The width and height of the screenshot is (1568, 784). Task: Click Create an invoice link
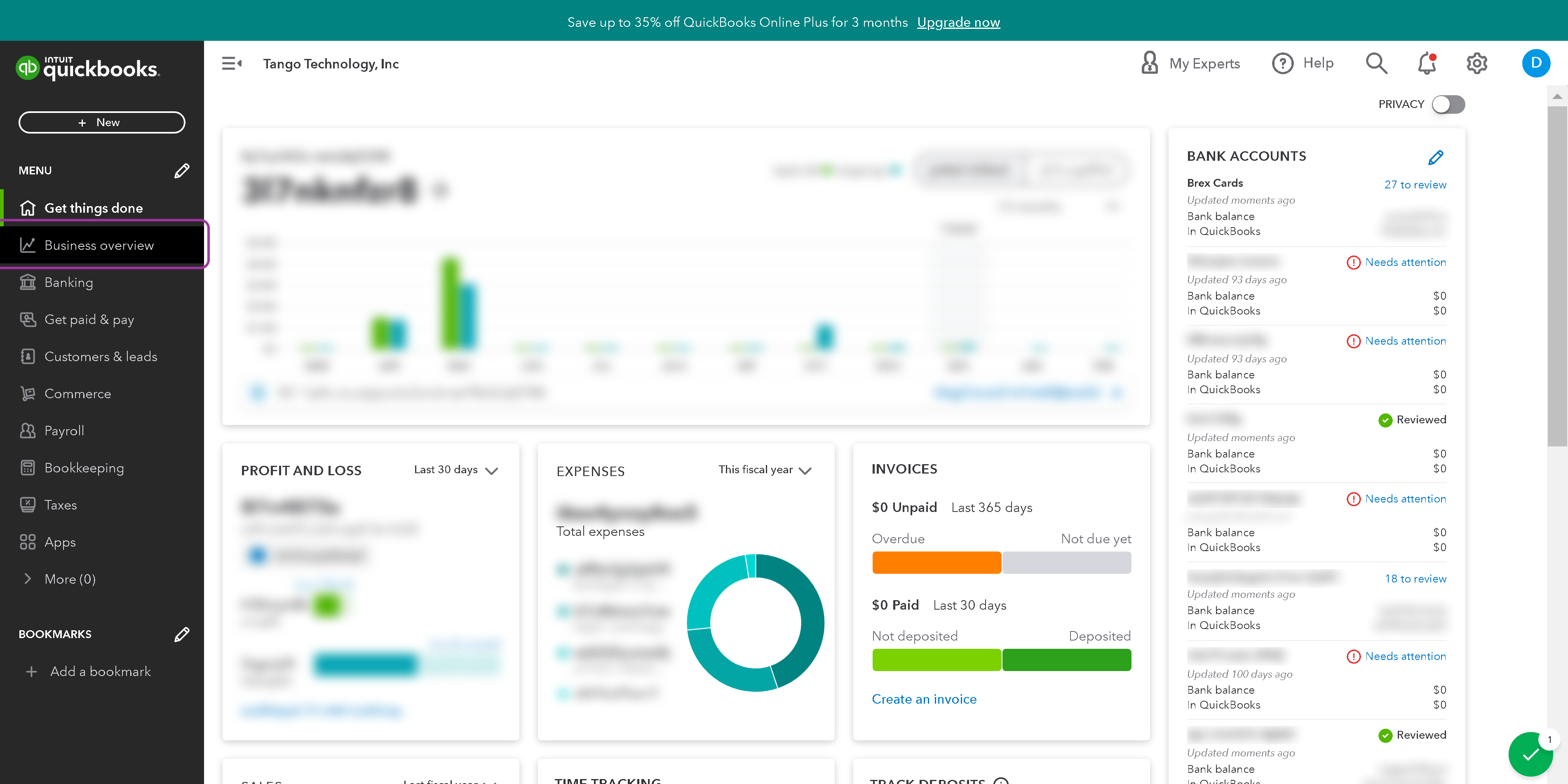click(924, 699)
